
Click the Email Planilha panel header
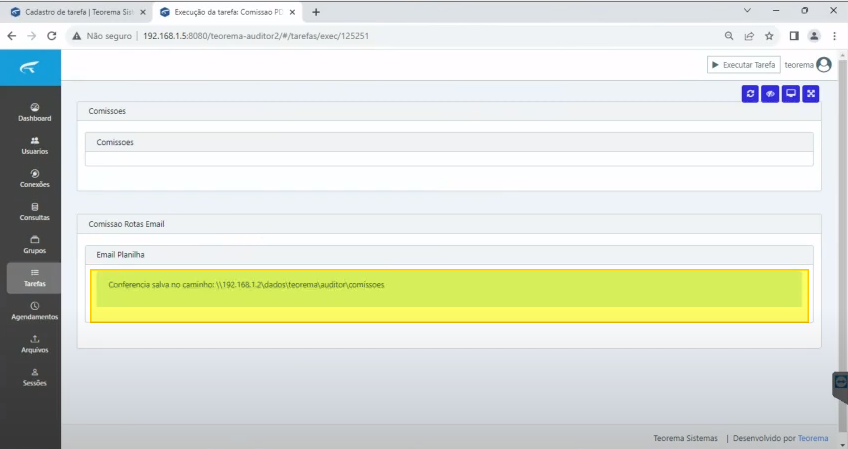click(x=449, y=255)
